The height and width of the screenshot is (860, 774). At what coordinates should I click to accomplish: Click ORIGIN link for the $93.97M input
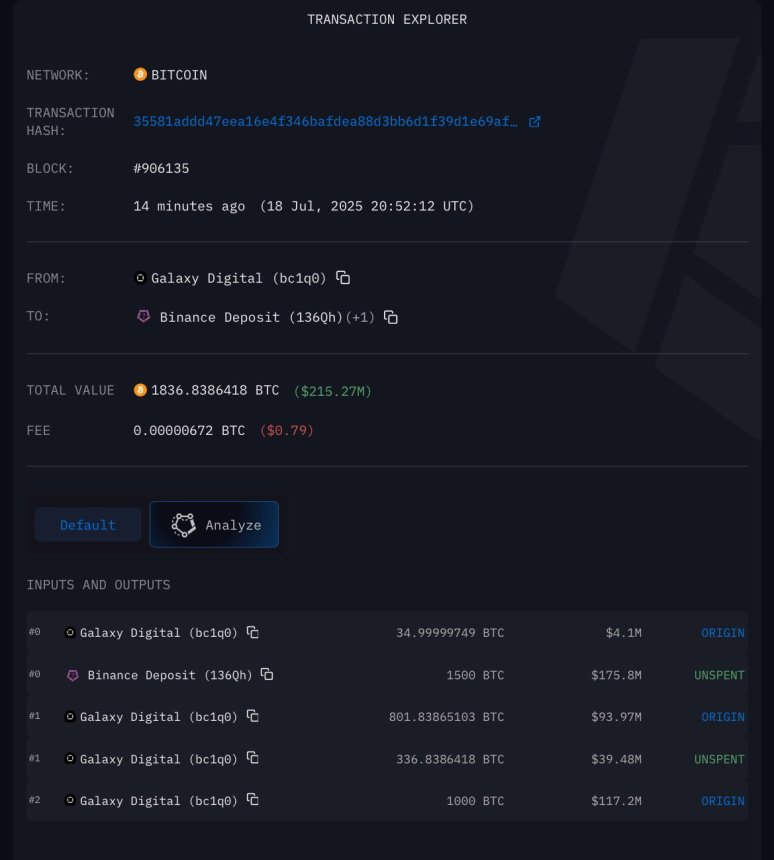click(x=722, y=716)
